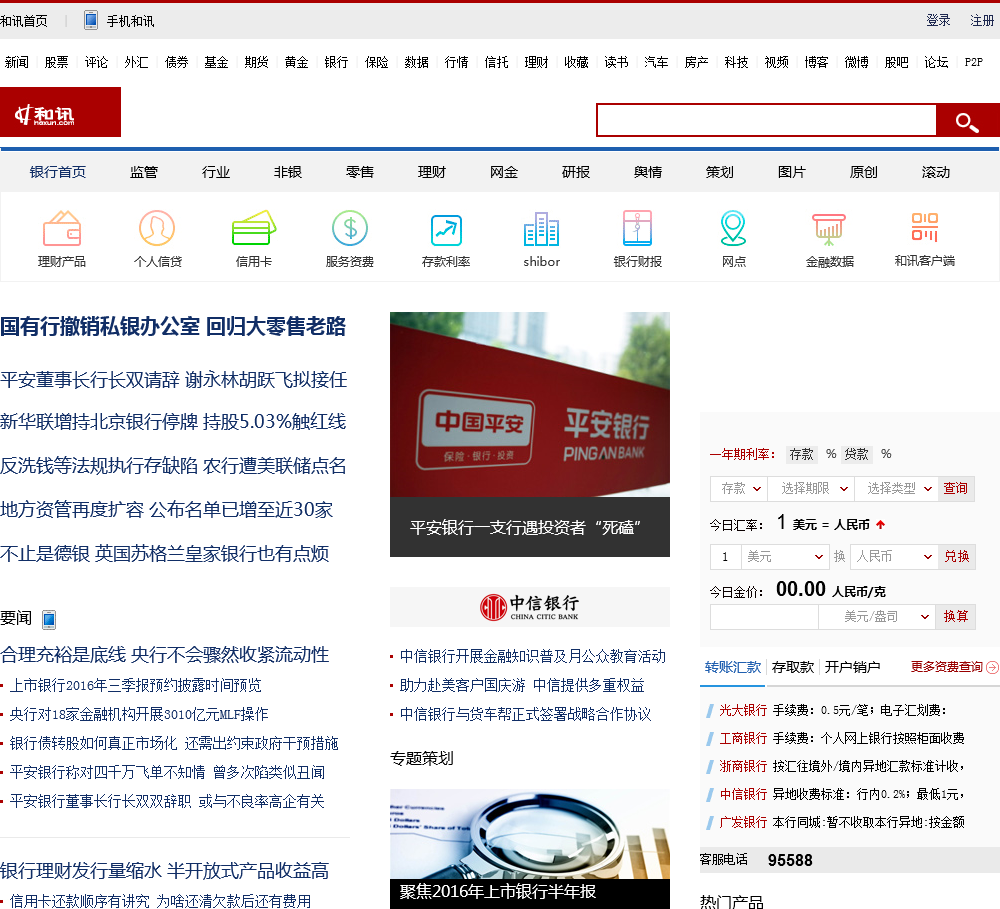Open 新华联增持北京银行停牌 headline

[x=173, y=422]
